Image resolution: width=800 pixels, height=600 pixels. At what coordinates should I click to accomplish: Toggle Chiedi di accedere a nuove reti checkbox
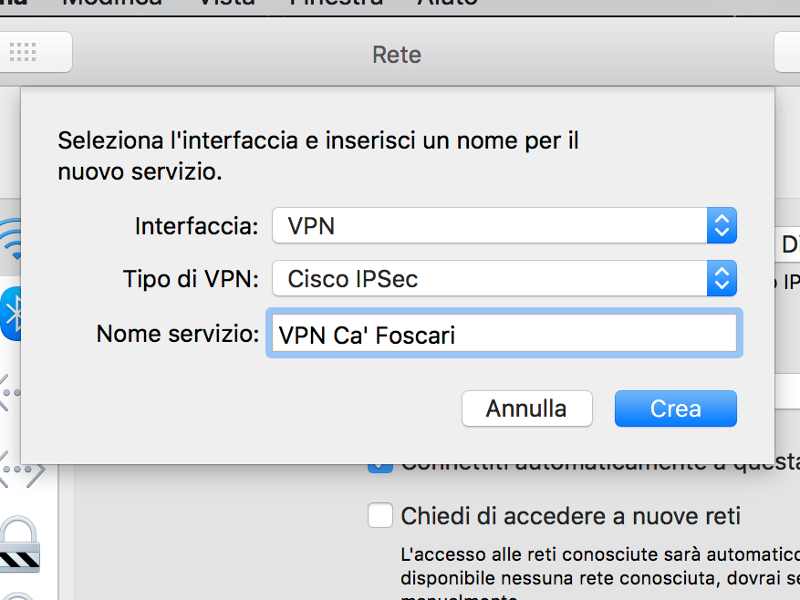(380, 515)
